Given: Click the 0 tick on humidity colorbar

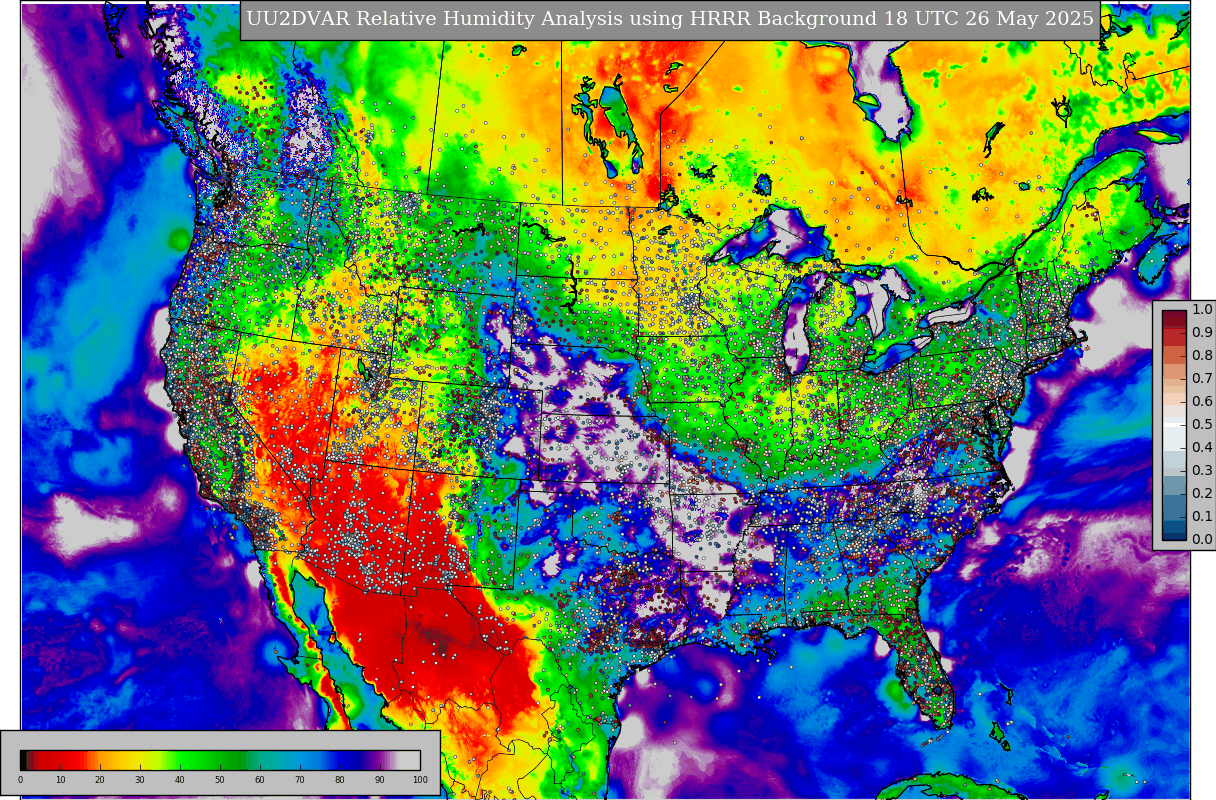Looking at the screenshot, I should 20,780.
